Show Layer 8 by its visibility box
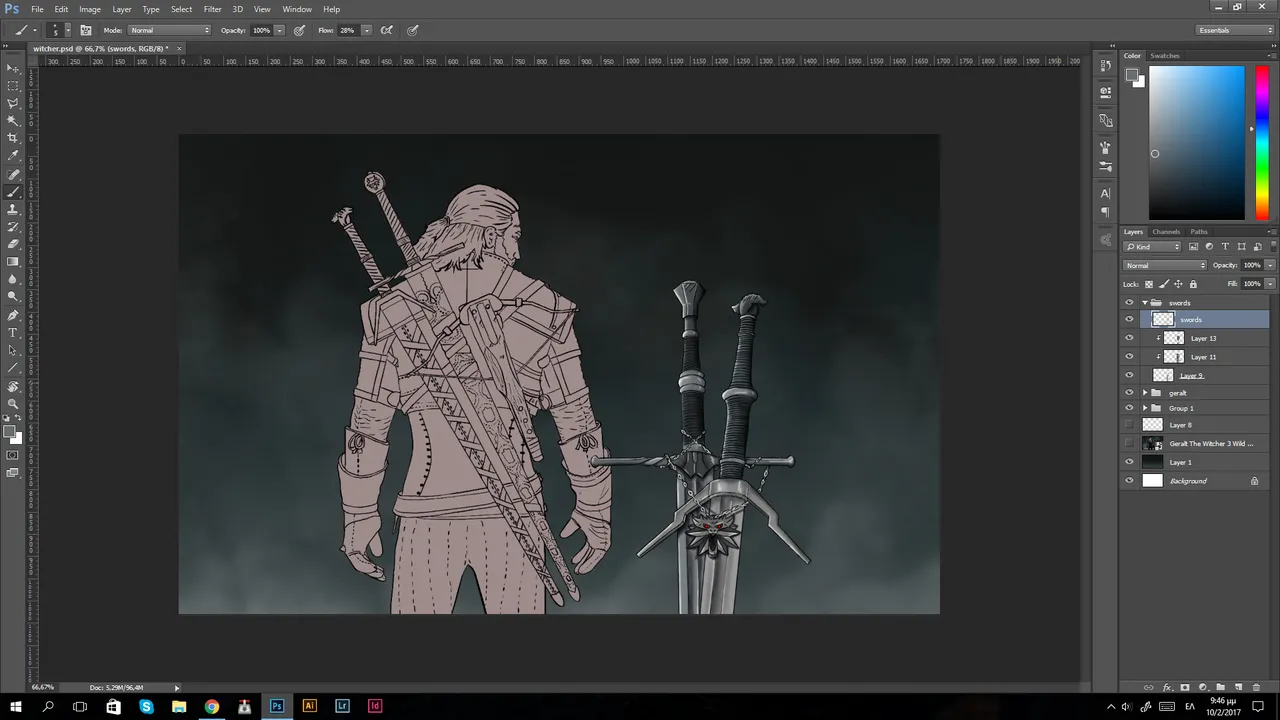The image size is (1280, 720). (x=1129, y=425)
